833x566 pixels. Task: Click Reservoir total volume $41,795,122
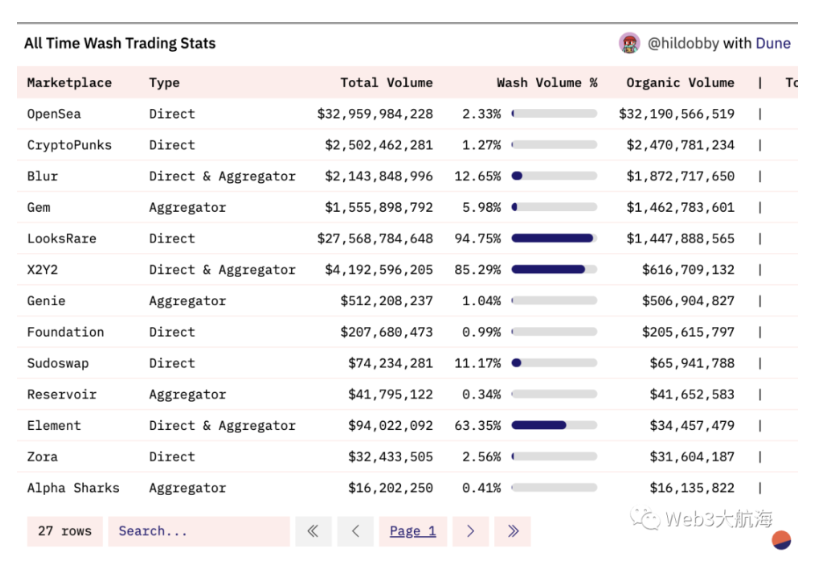(x=390, y=394)
